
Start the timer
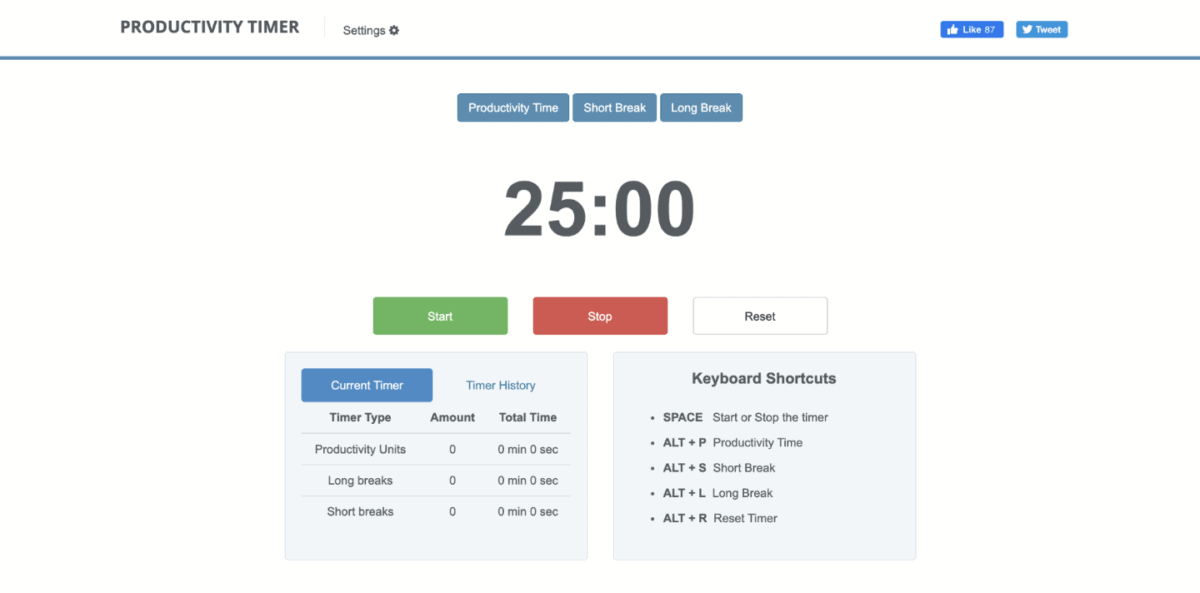(x=440, y=315)
